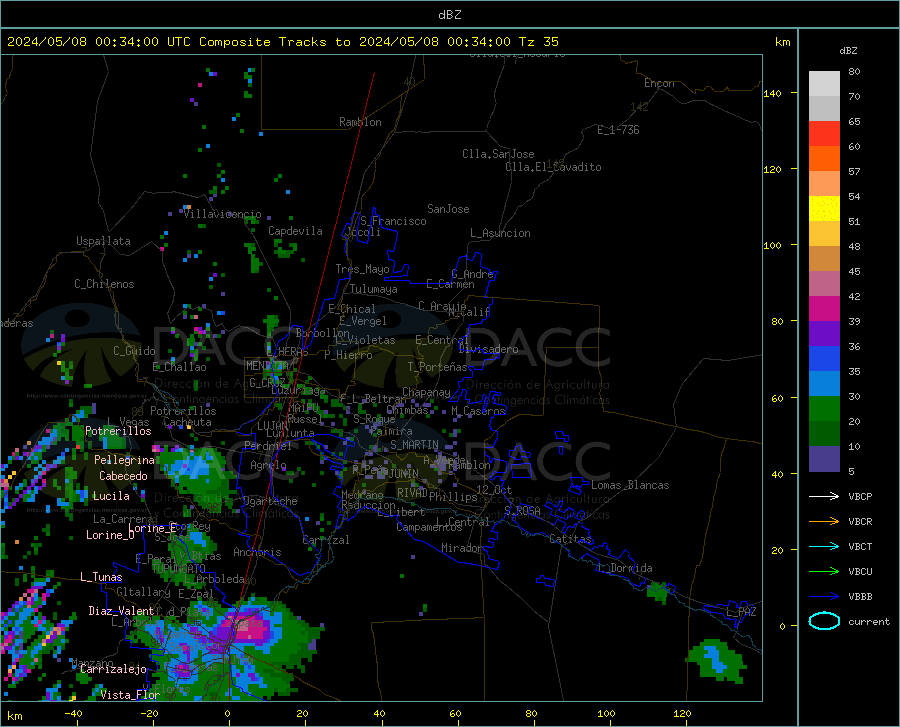Select the yellow 54 dBZ color swatch
Screen dimensions: 900x727
(824, 208)
